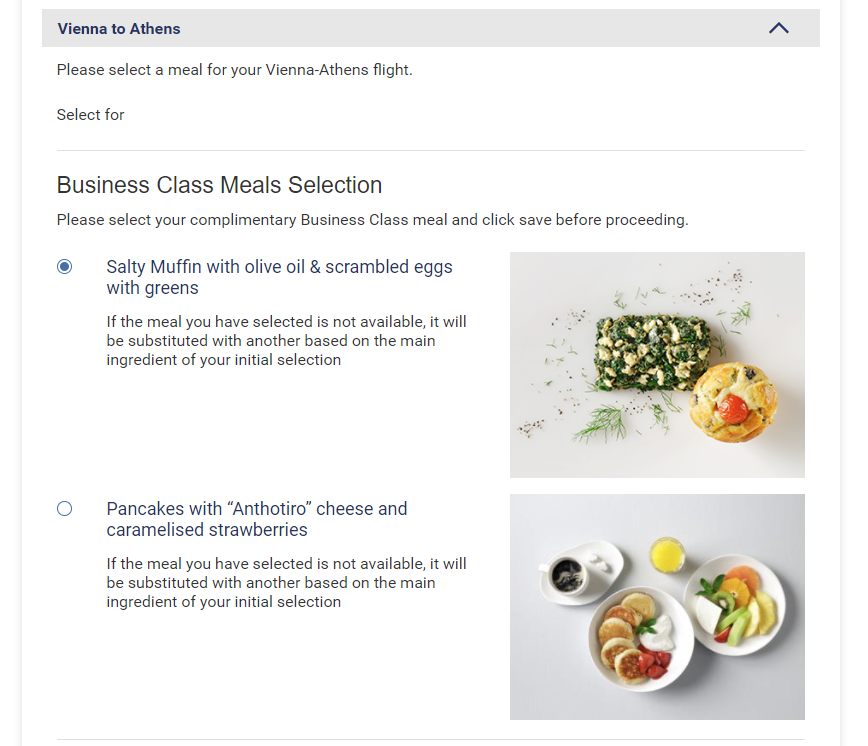
Task: Click the Pancakes with Anthotiro cheese label
Action: pos(256,519)
